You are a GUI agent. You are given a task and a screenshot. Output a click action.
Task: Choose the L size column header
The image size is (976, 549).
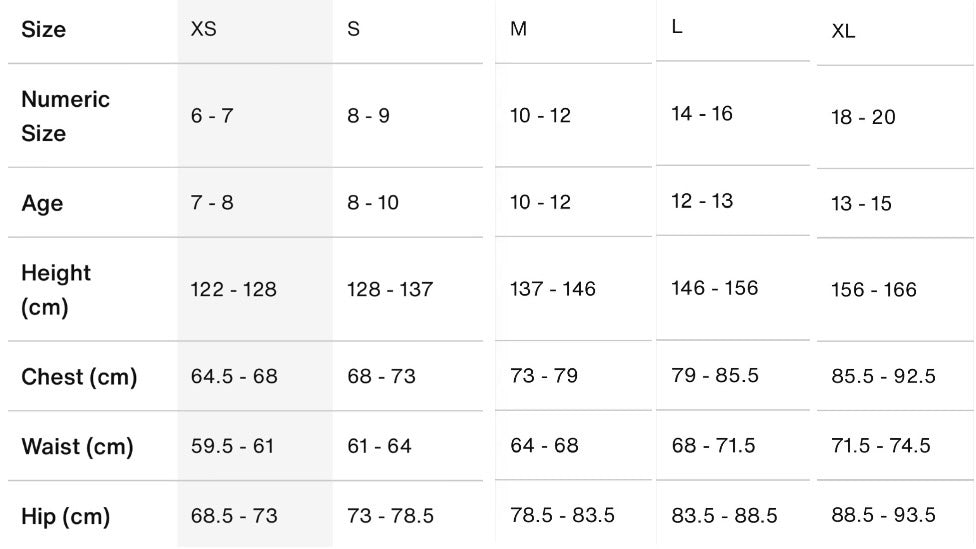tap(677, 27)
